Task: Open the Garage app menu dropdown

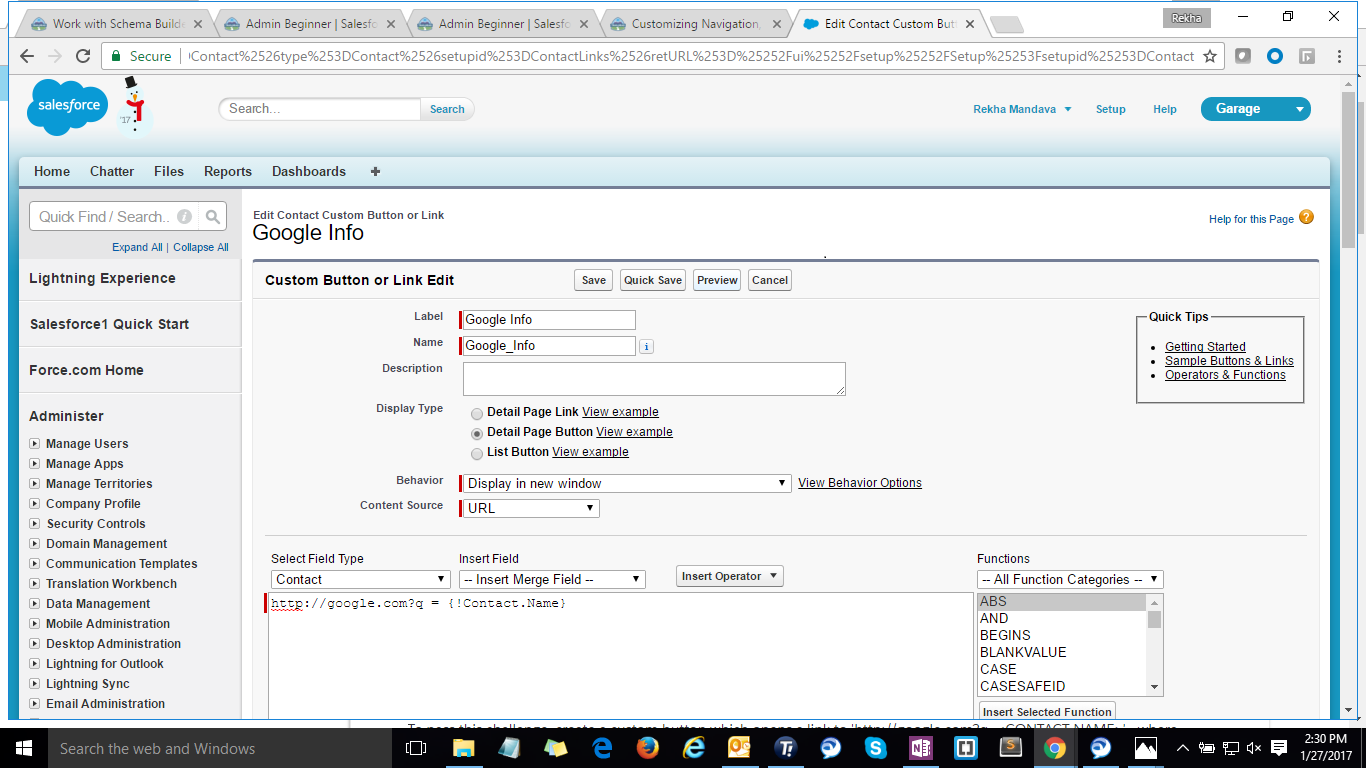Action: (1255, 109)
